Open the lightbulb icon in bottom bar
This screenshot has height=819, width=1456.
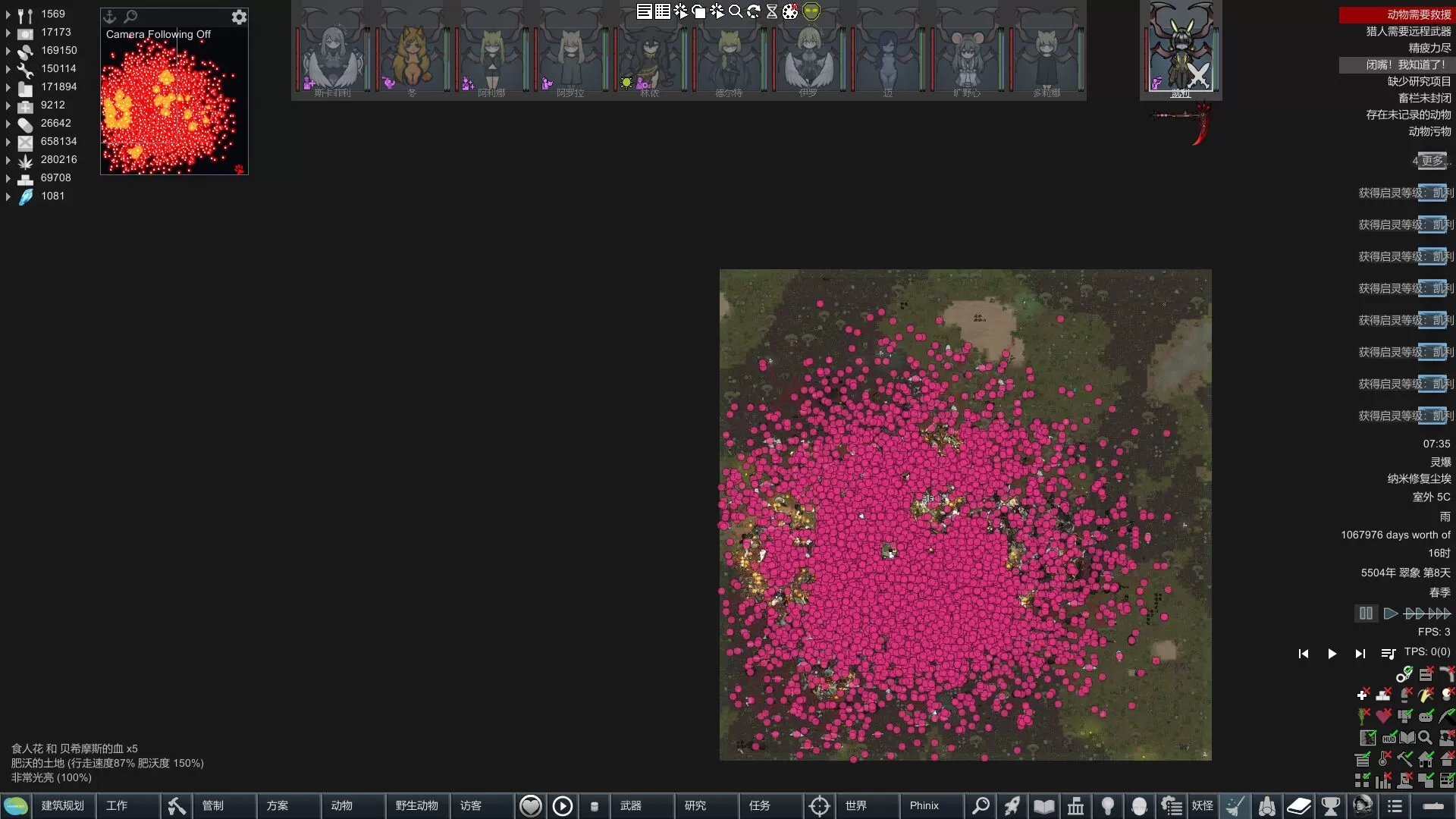pos(1107,806)
